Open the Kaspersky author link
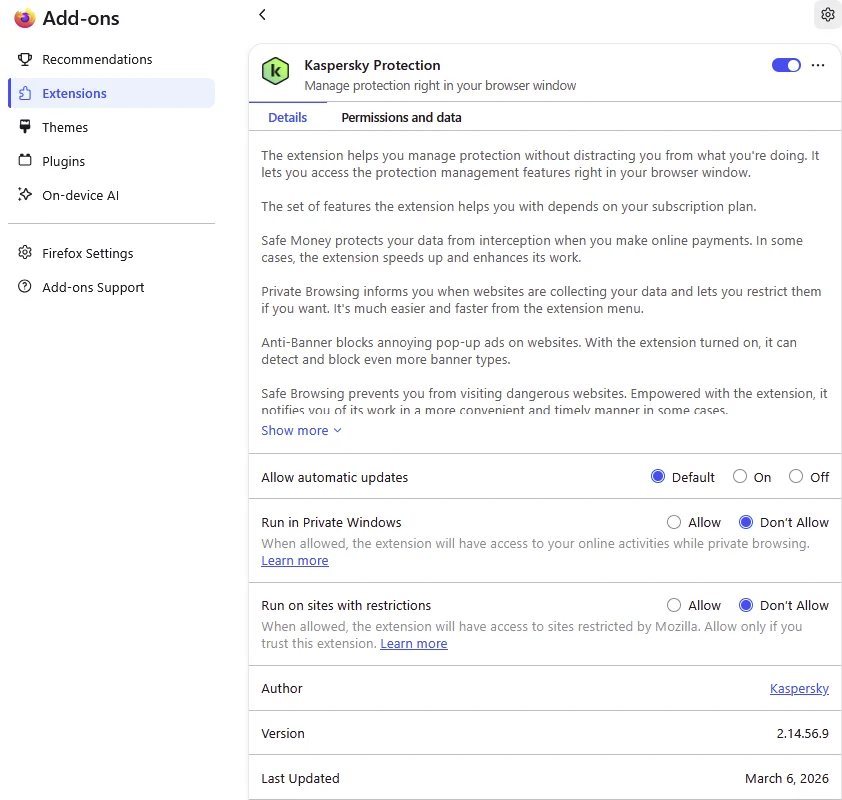 pyautogui.click(x=799, y=688)
